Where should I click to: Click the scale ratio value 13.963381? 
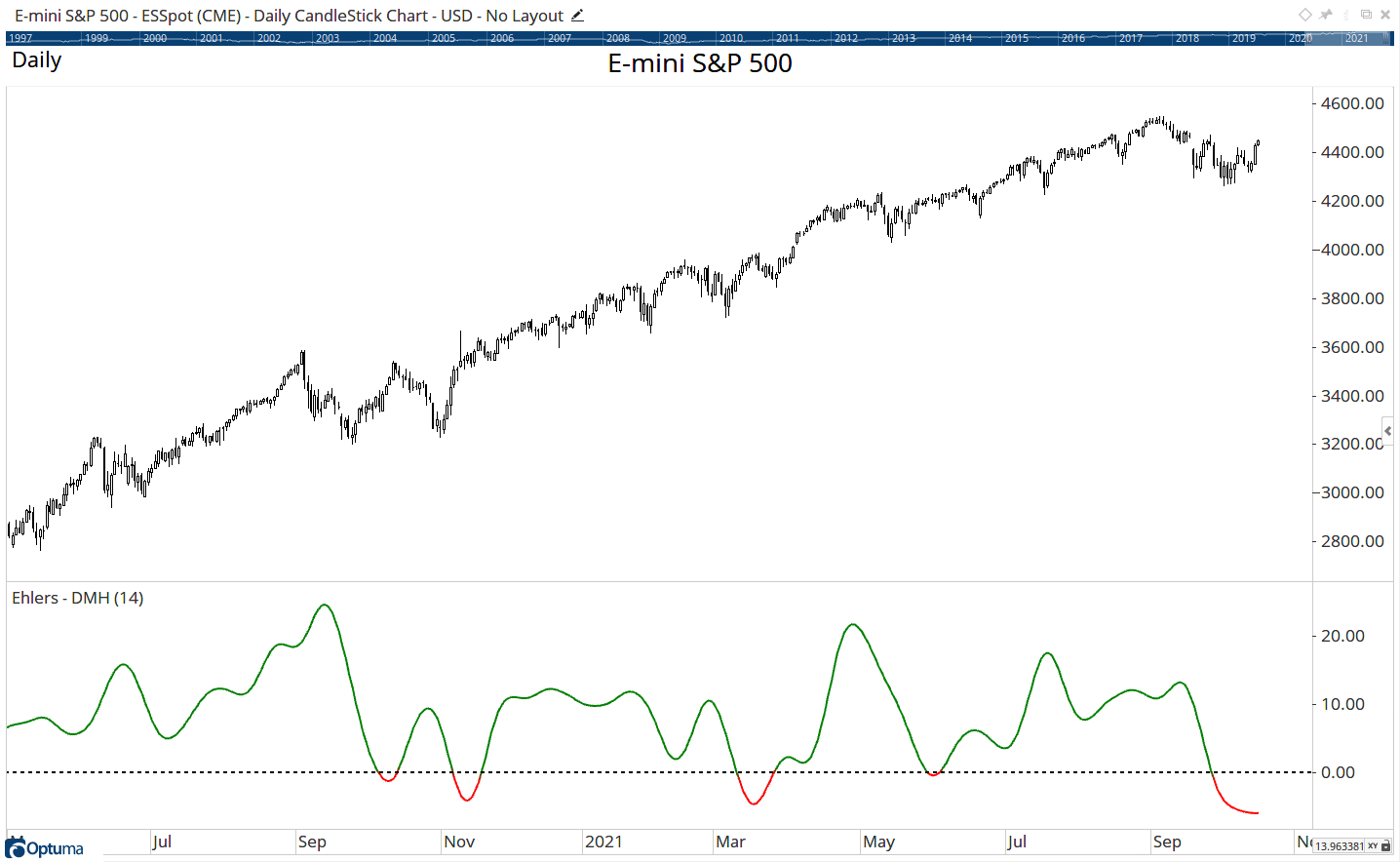[1340, 846]
